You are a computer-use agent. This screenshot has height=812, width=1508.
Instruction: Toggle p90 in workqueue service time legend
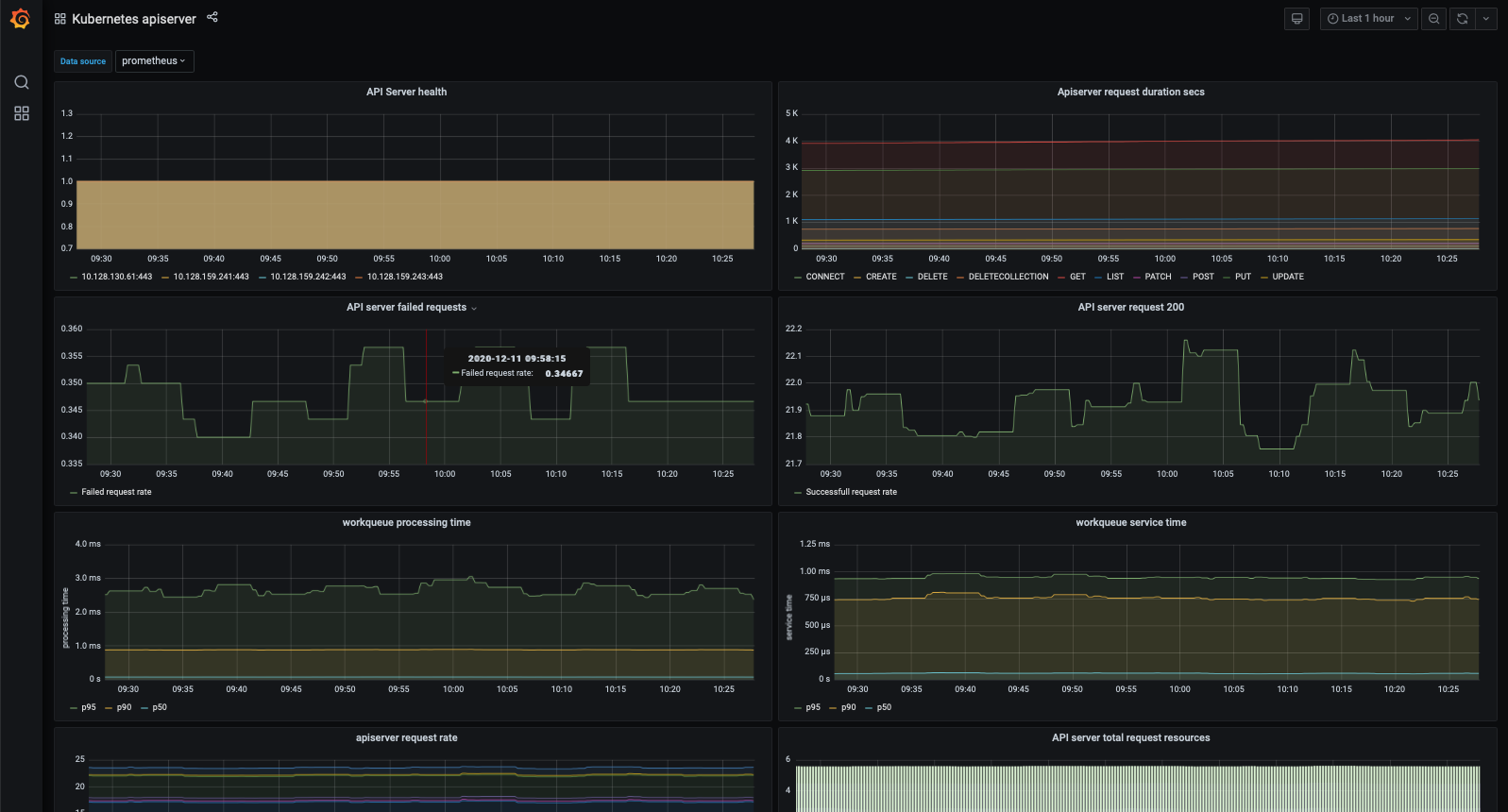pyautogui.click(x=848, y=707)
